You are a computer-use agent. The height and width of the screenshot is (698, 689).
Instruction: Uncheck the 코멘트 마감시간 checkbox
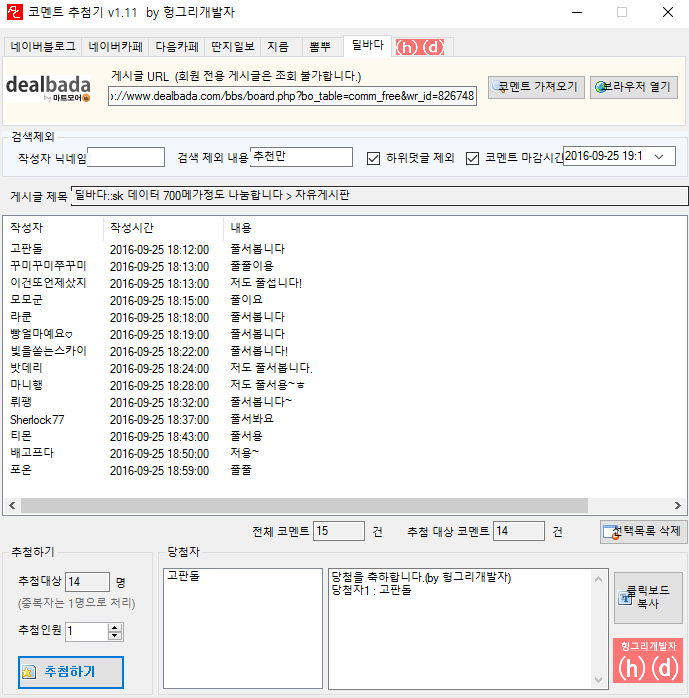click(474, 158)
